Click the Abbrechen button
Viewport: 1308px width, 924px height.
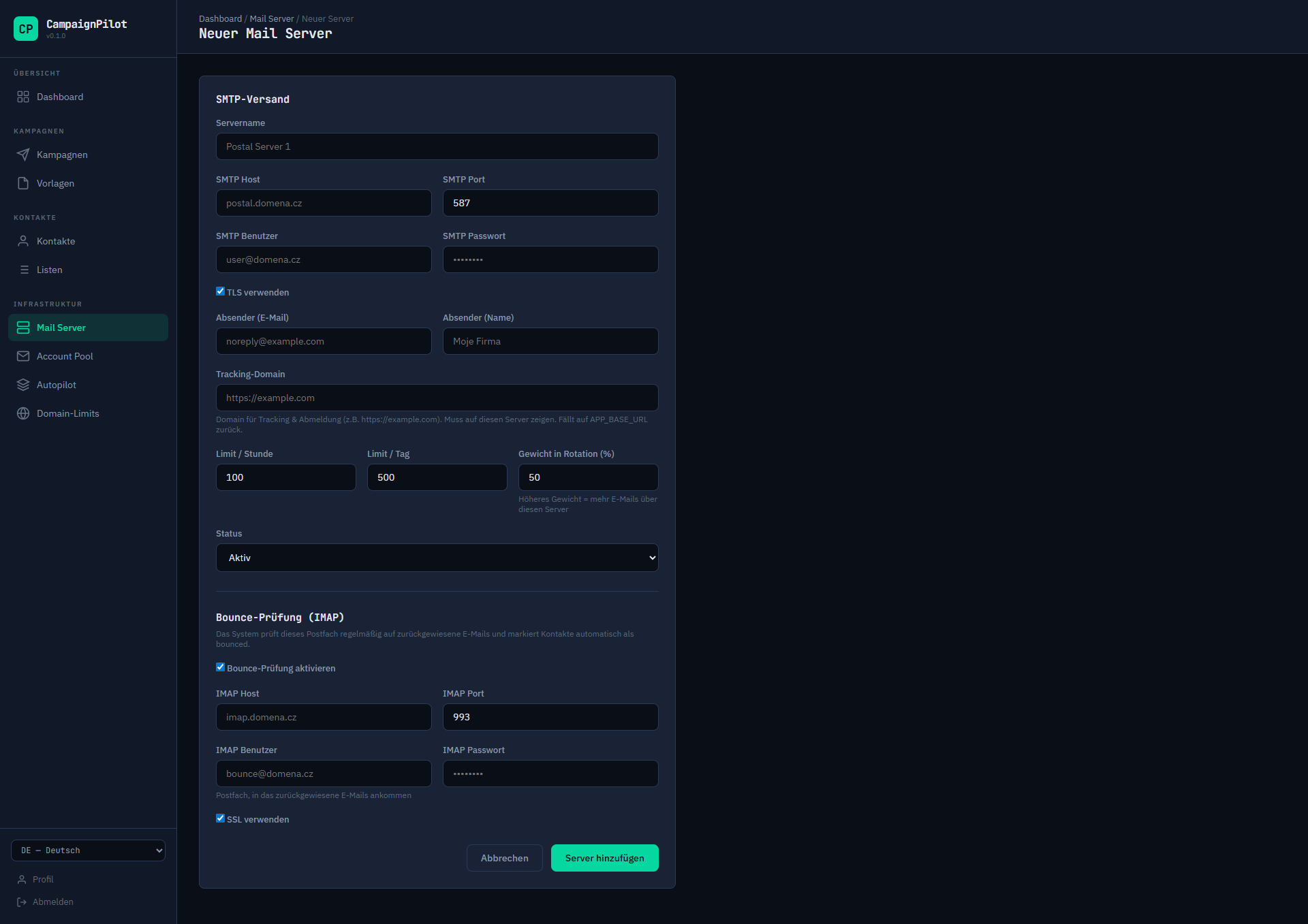pyautogui.click(x=505, y=858)
